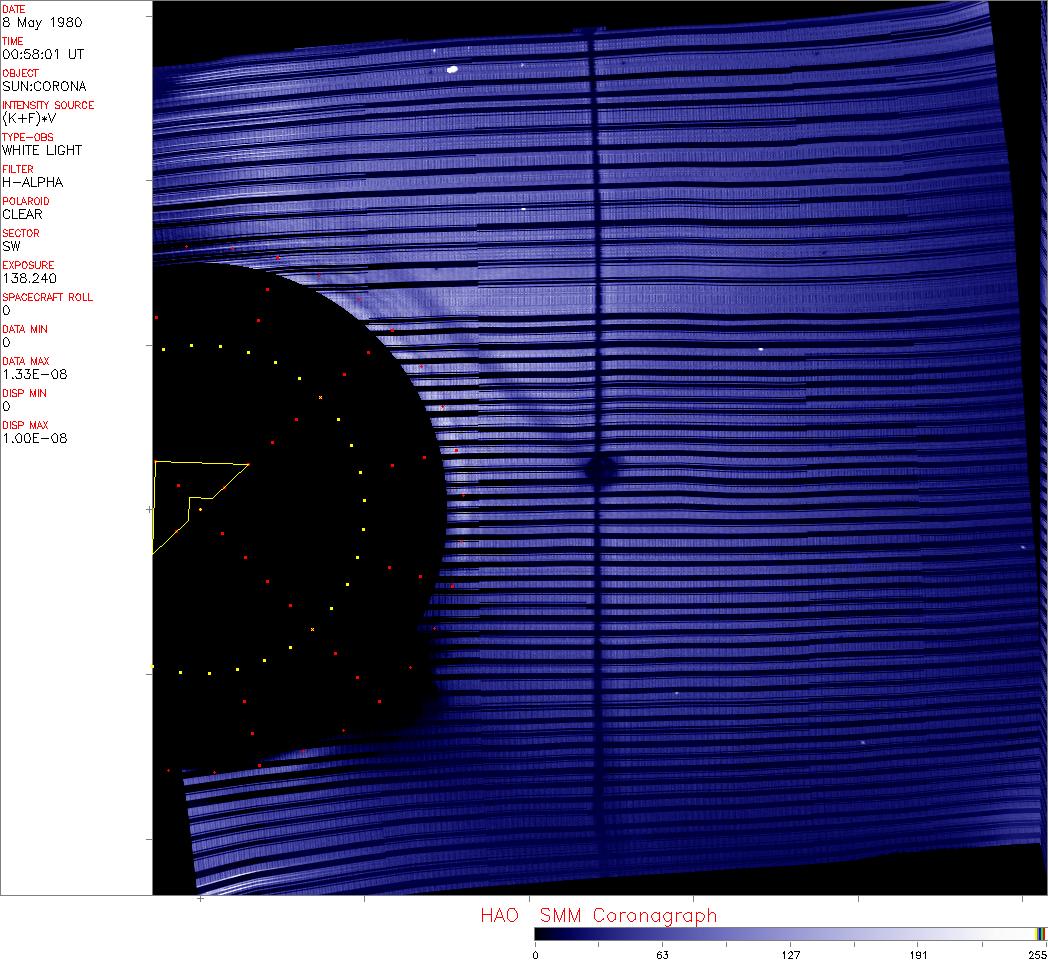Click the 'HAO SMM Coronagraph' title

[x=598, y=915]
